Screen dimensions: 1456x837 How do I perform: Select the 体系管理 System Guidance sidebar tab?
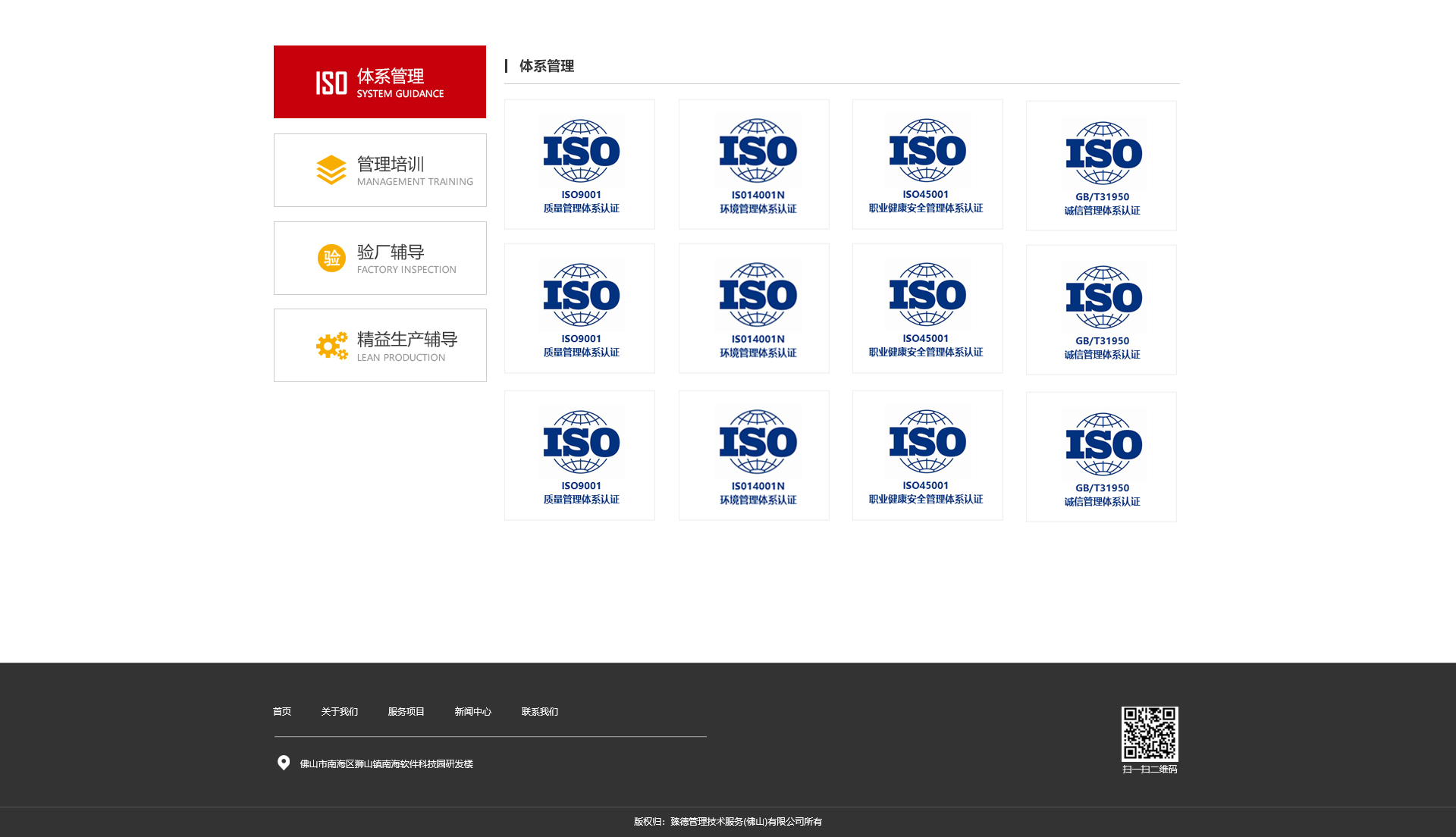coord(380,82)
